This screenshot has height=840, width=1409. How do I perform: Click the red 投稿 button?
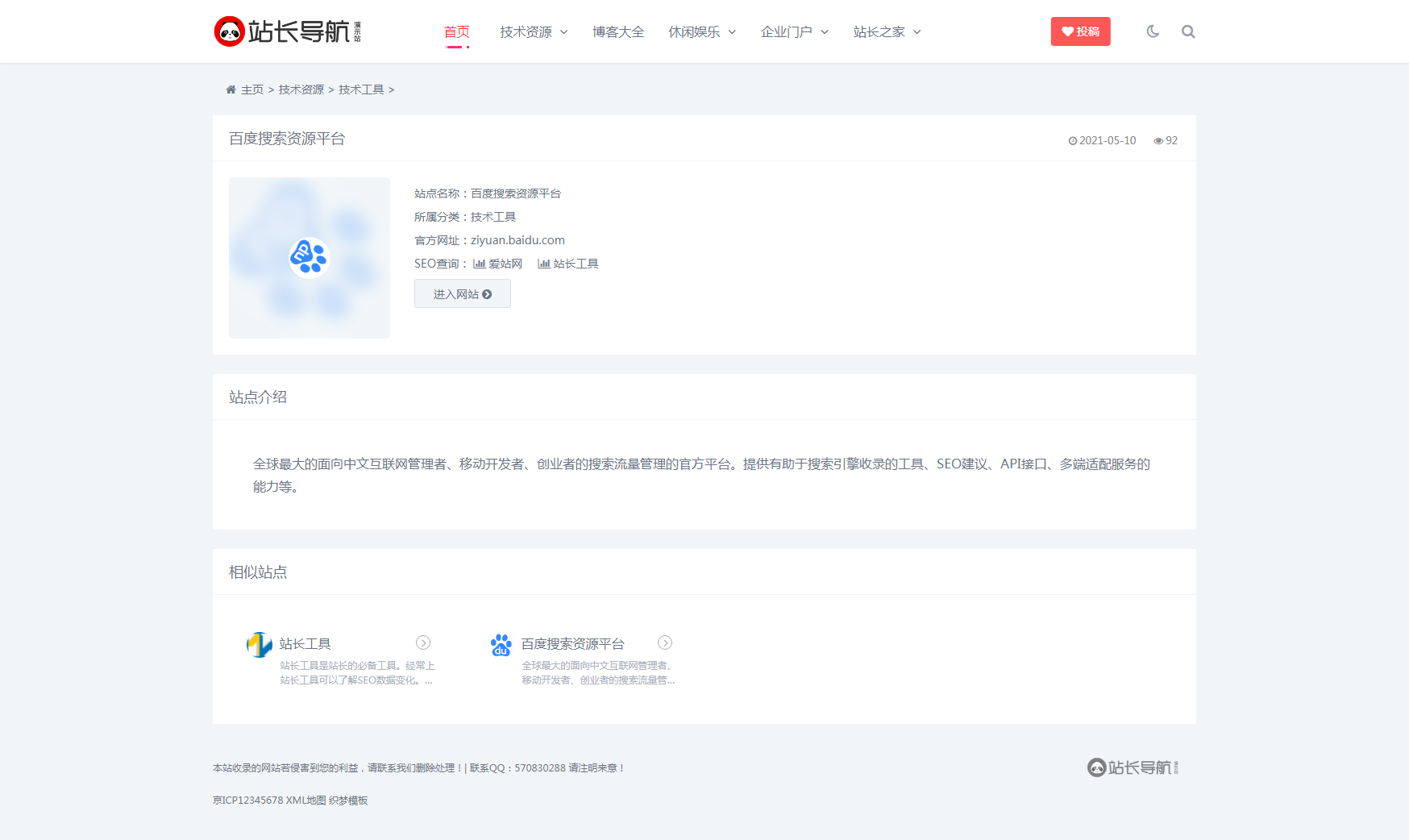coord(1081,31)
